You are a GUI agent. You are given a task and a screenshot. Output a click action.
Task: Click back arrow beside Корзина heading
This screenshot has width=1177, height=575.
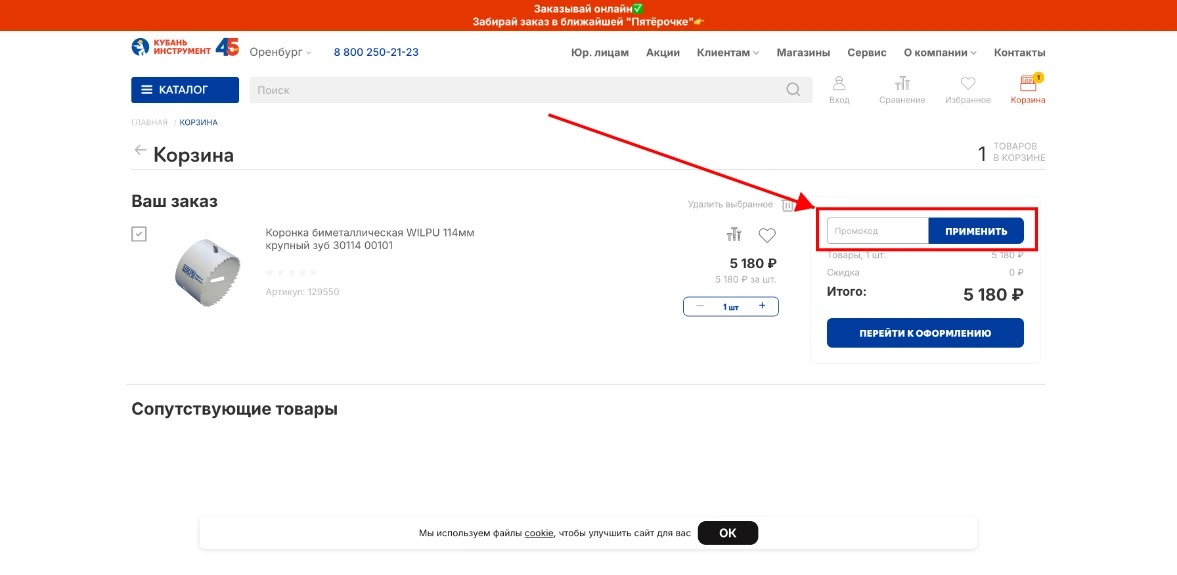140,151
